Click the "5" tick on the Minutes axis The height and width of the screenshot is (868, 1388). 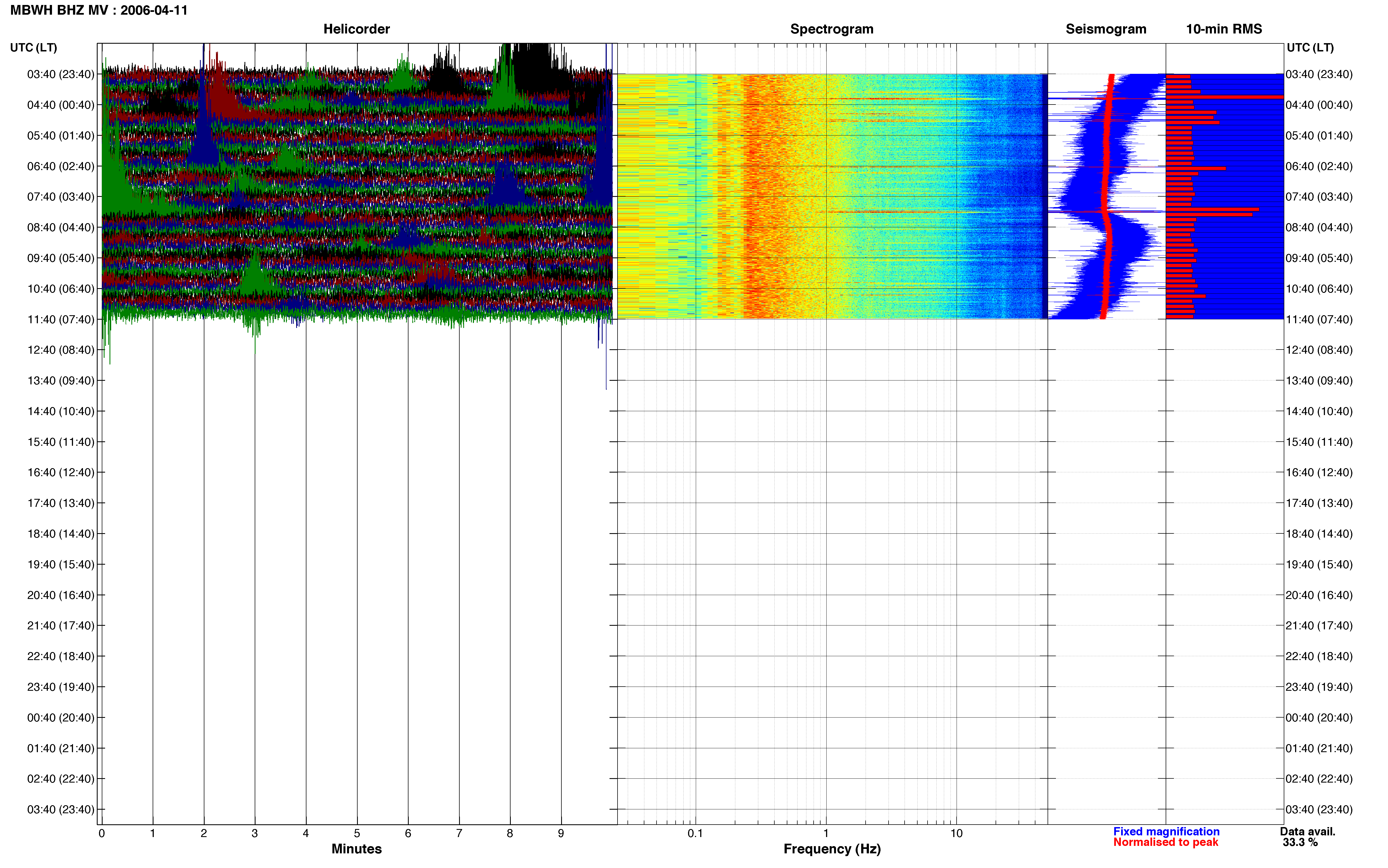[x=357, y=833]
